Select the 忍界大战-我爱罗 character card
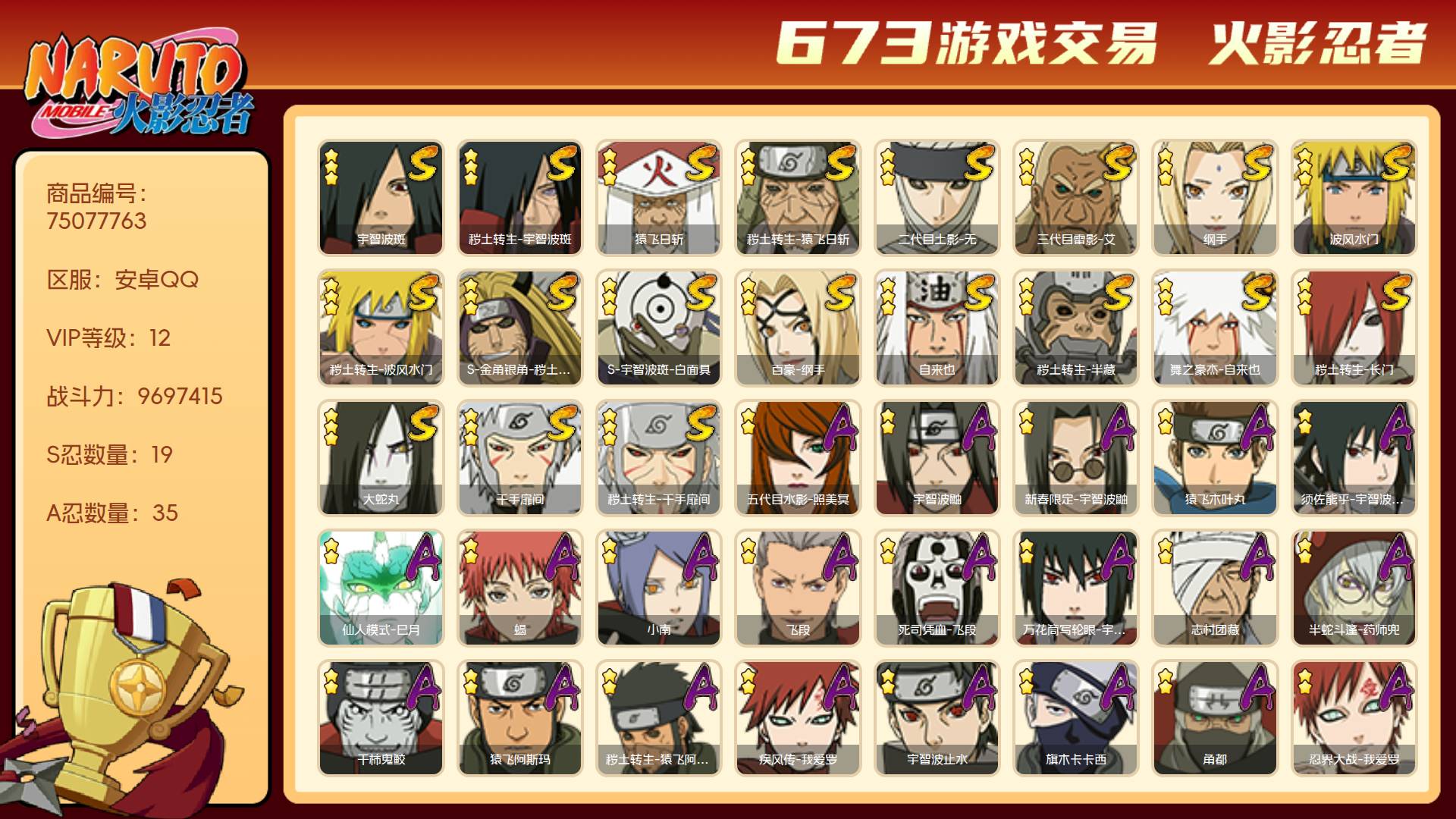Image resolution: width=1456 pixels, height=819 pixels. pos(1354,718)
